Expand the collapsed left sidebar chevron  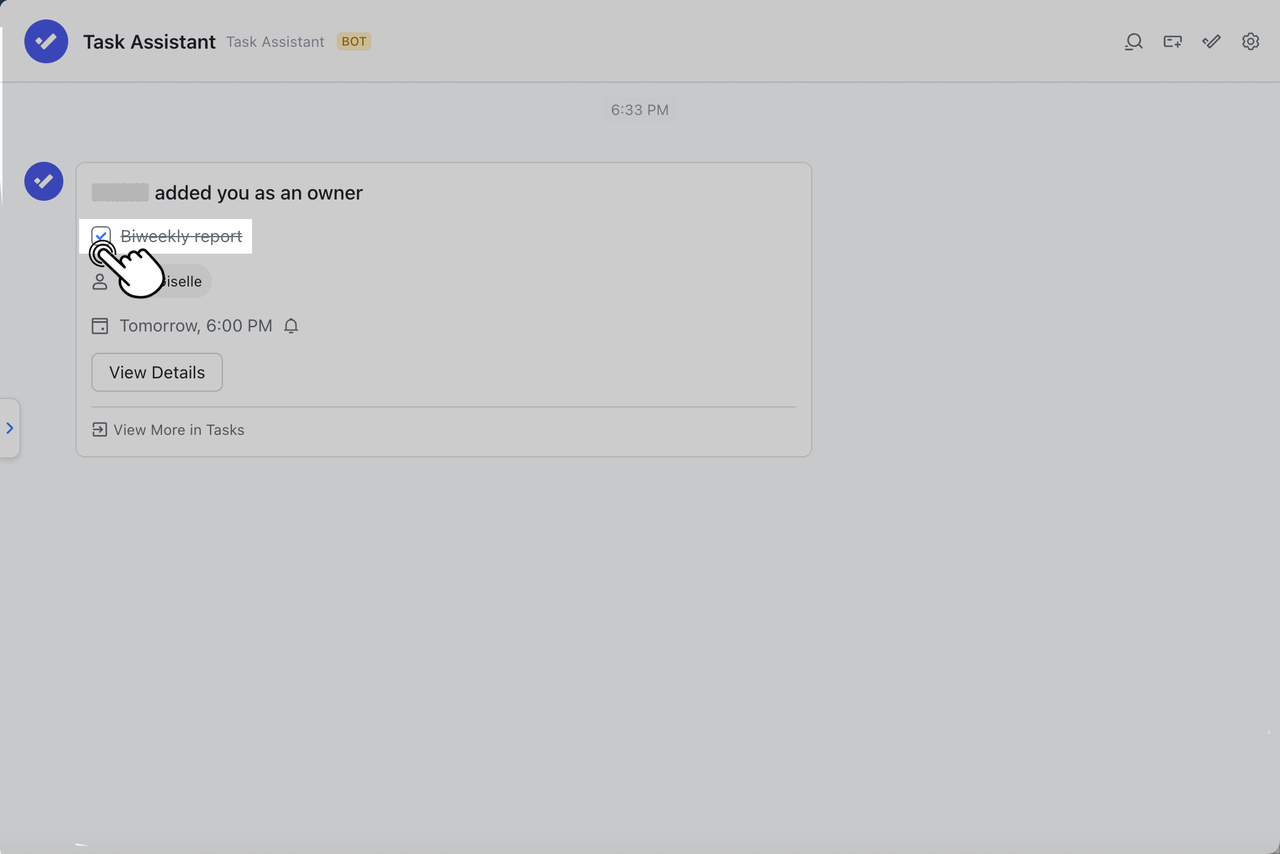[10, 427]
